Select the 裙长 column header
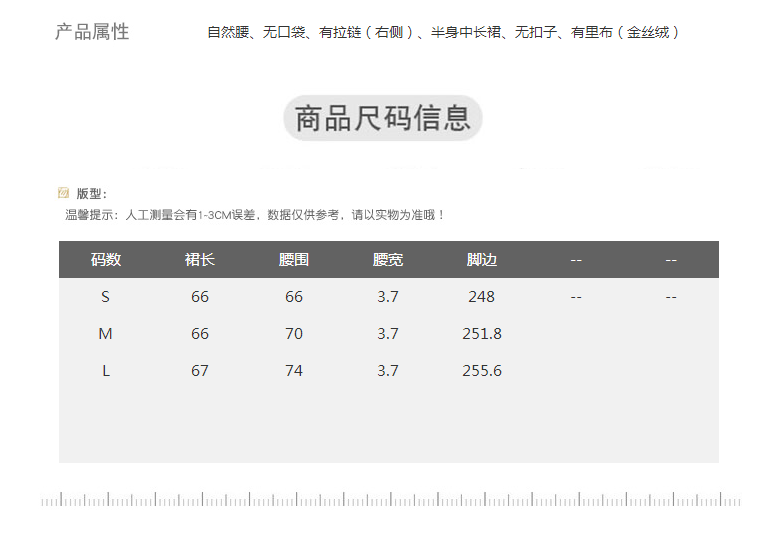This screenshot has height=540, width=780. coord(200,260)
